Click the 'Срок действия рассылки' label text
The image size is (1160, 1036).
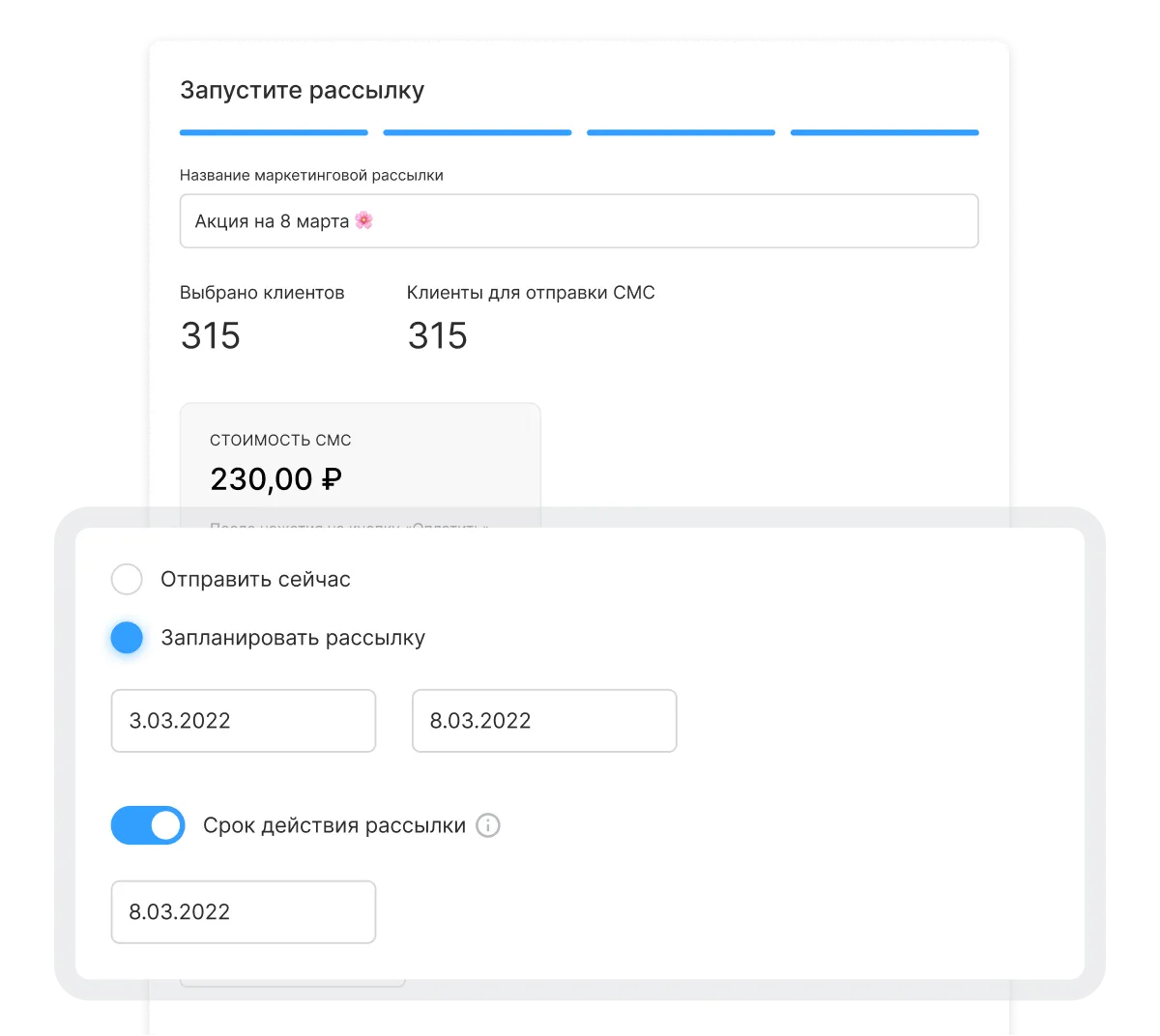coord(334,826)
